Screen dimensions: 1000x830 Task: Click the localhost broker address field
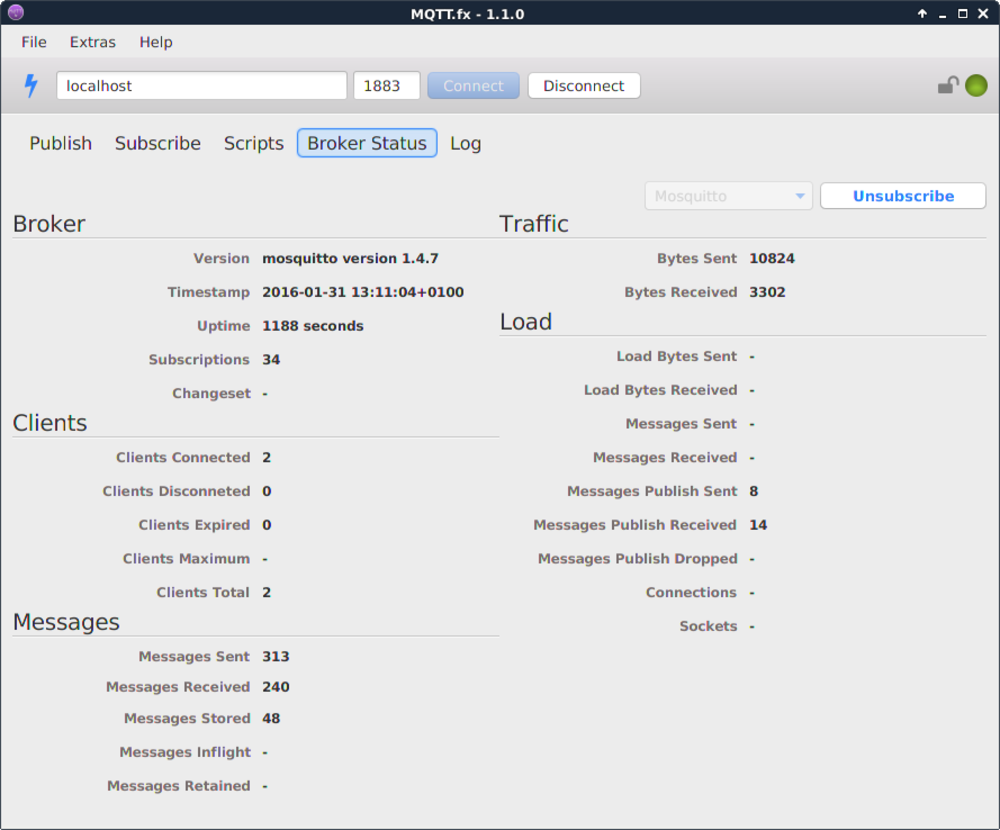click(x=201, y=86)
